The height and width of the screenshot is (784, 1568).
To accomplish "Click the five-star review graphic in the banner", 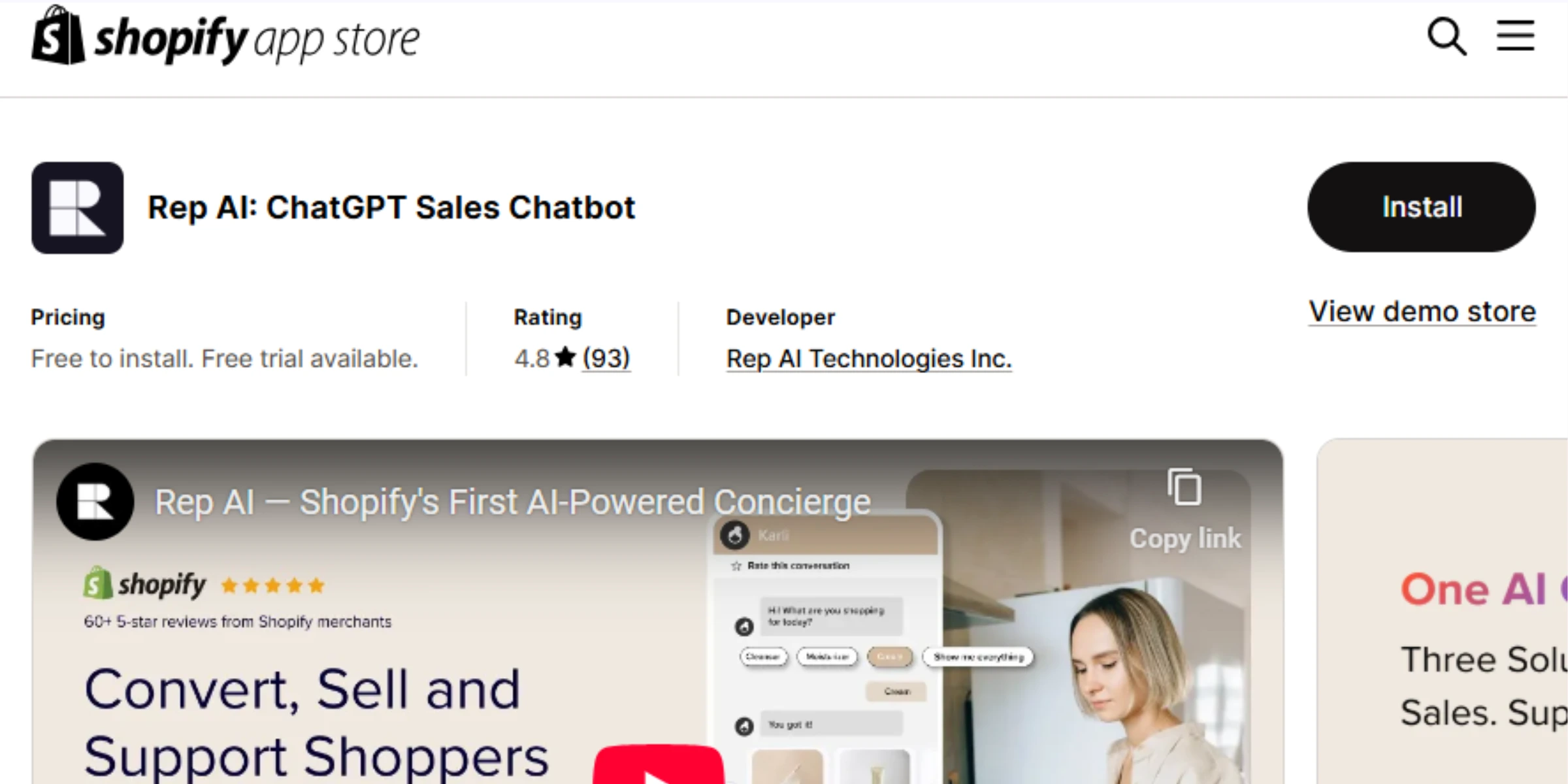I will coord(272,586).
